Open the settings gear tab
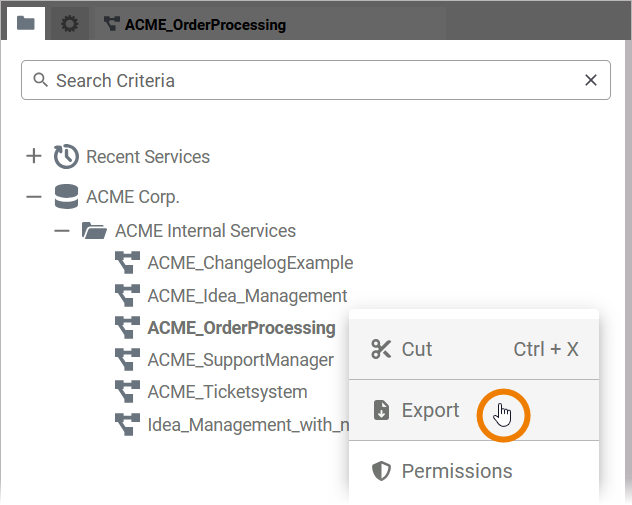The width and height of the screenshot is (632, 505). click(69, 23)
